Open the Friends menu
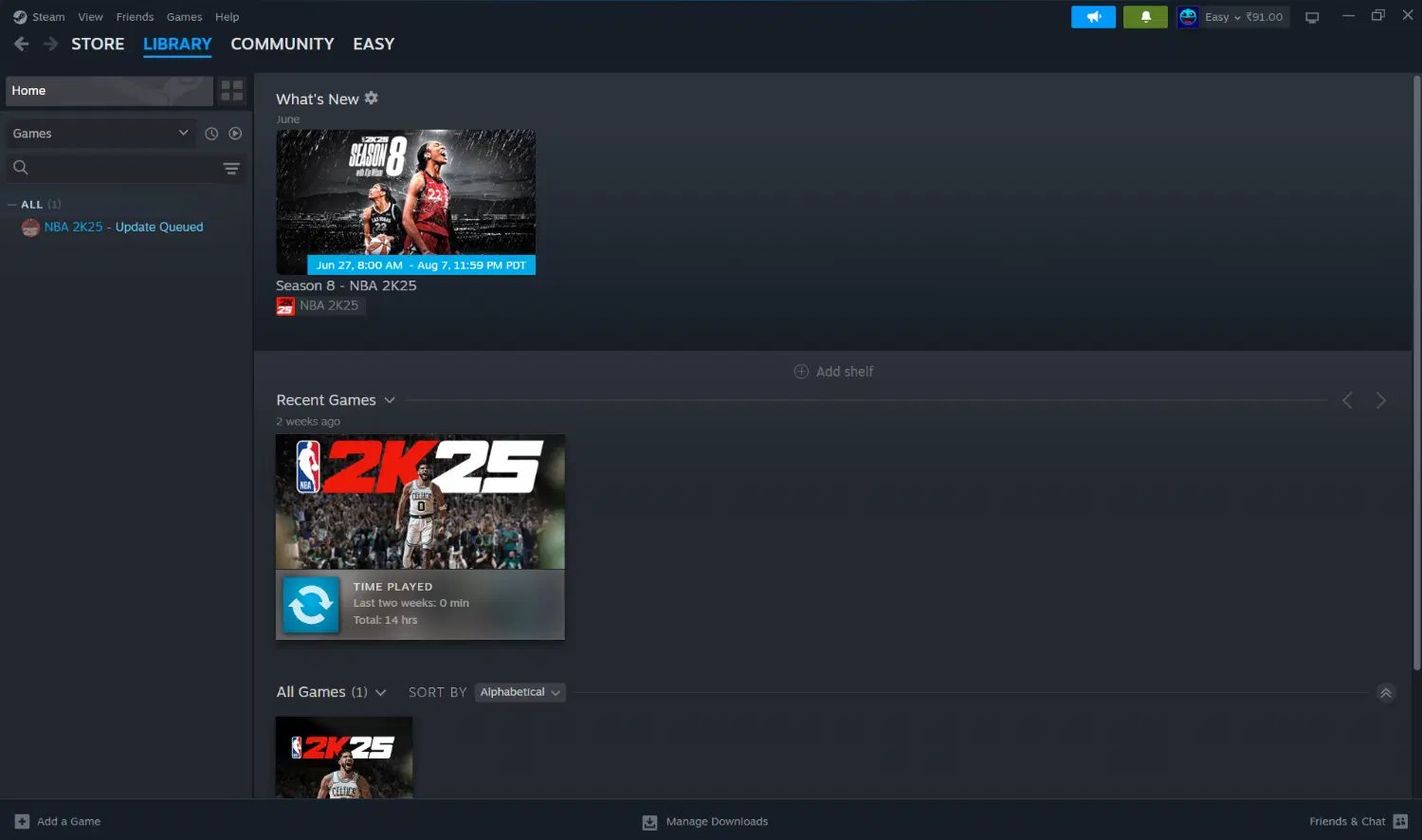The image size is (1422, 840). (x=135, y=17)
